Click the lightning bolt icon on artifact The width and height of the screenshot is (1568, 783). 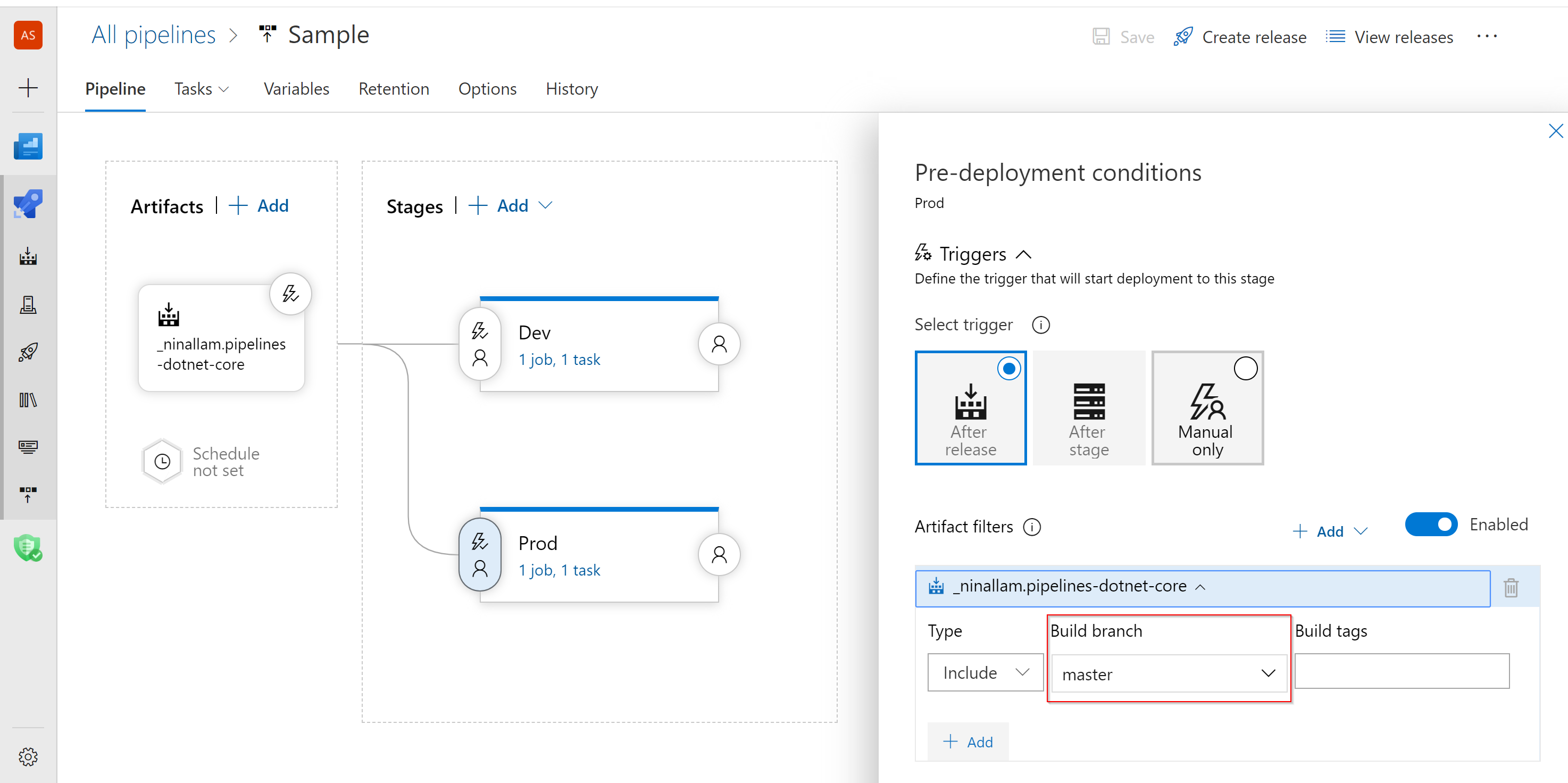click(291, 293)
